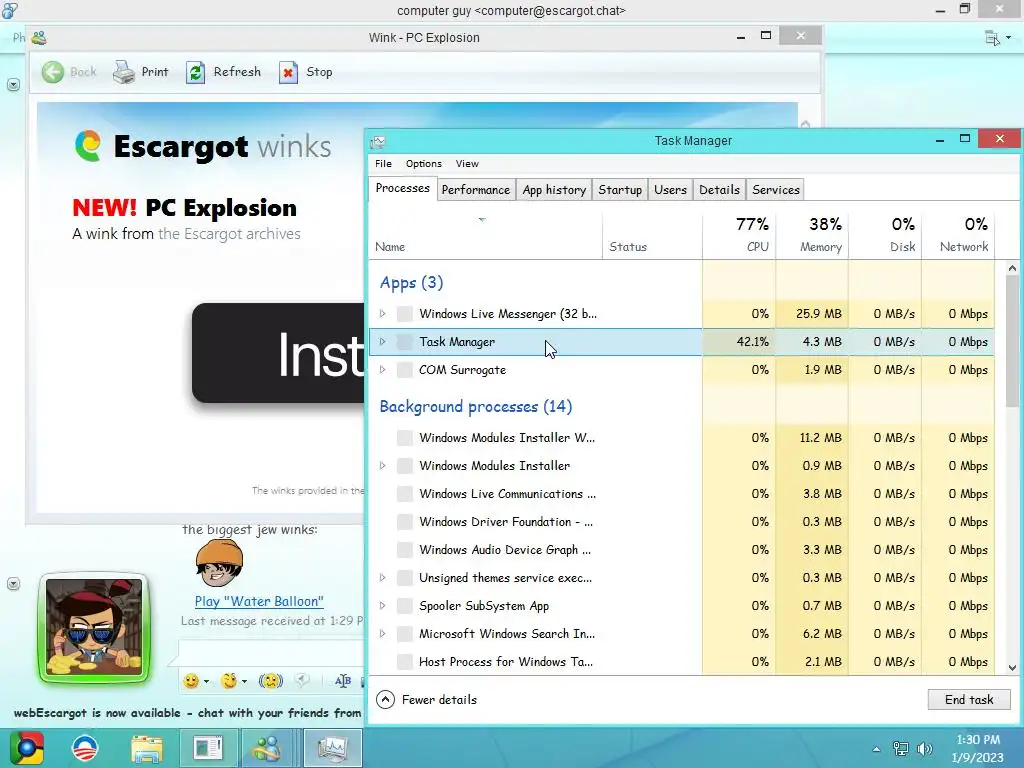Select Host Process for Windows Tasks row
Screen dimensions: 1024x768
click(x=682, y=662)
